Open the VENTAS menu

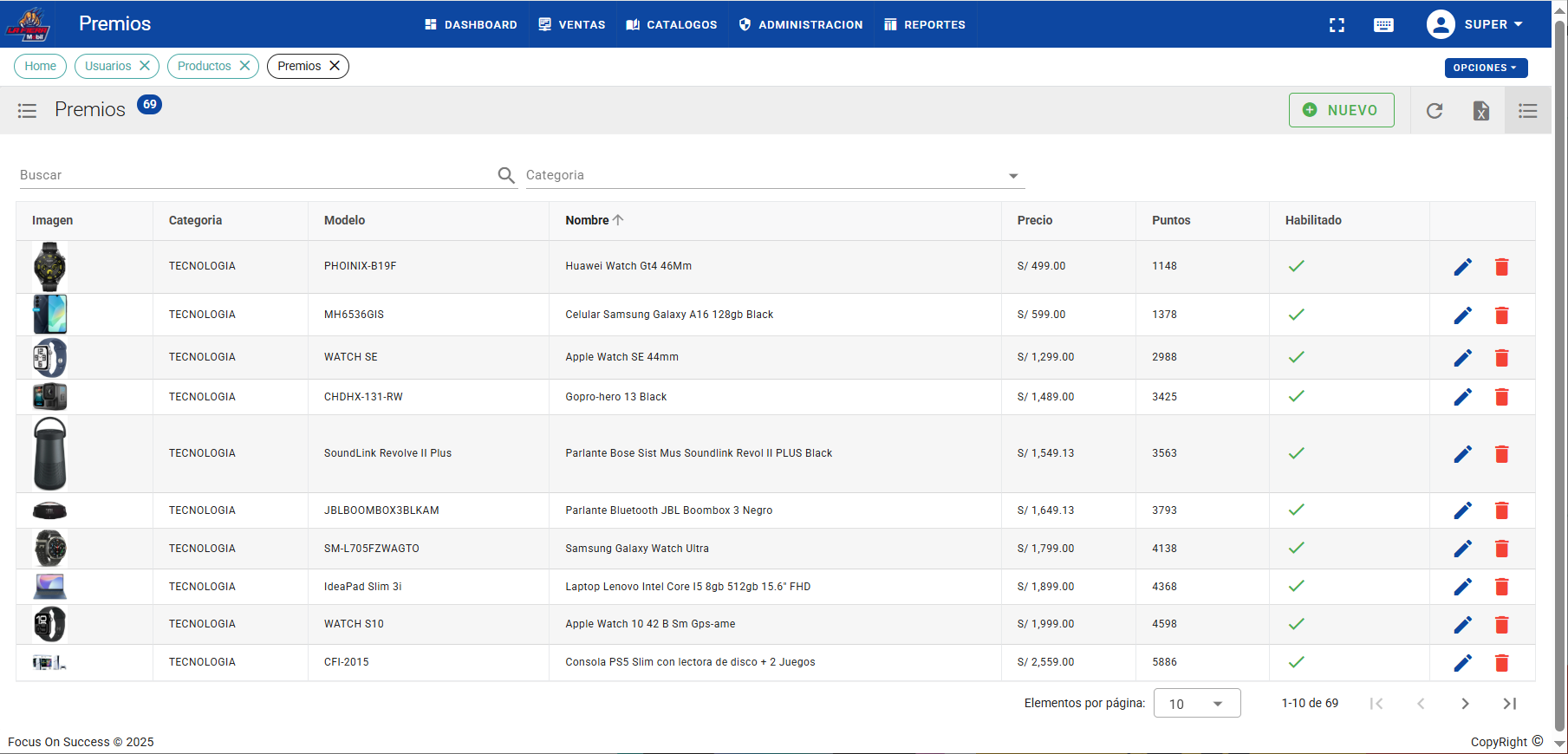[x=572, y=24]
